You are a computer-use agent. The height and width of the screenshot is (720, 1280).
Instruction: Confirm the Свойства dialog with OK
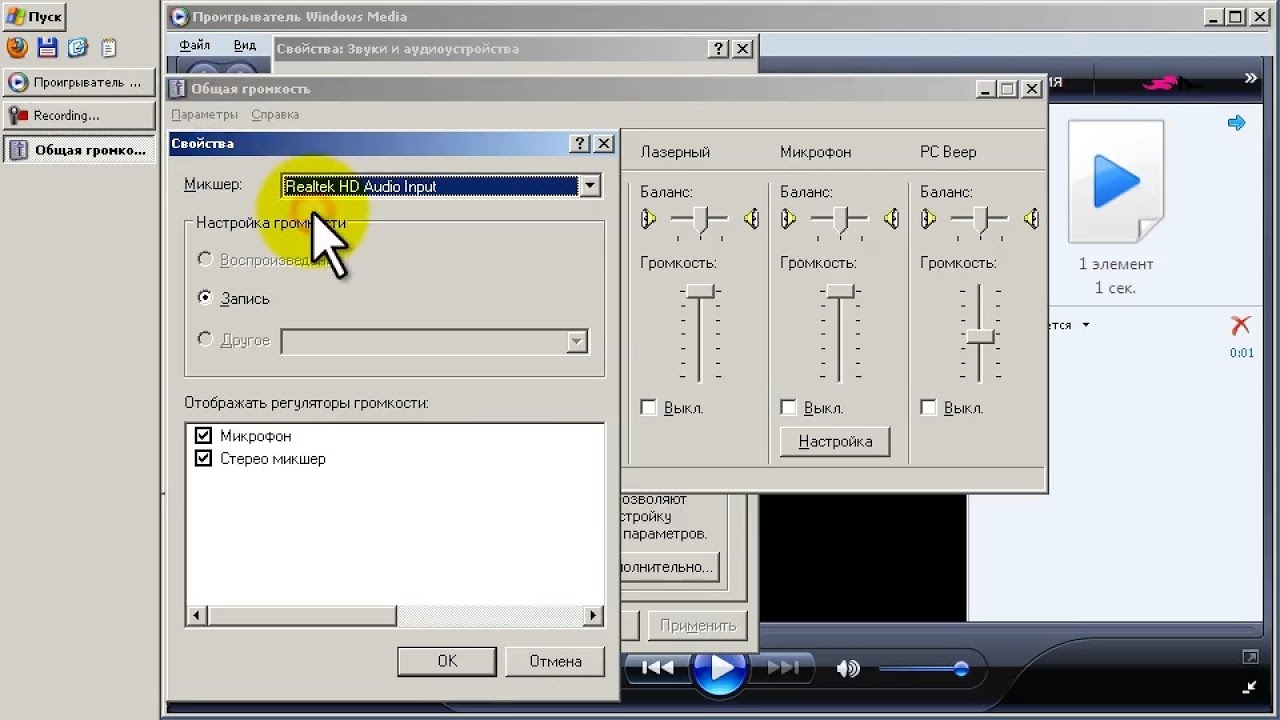(447, 661)
